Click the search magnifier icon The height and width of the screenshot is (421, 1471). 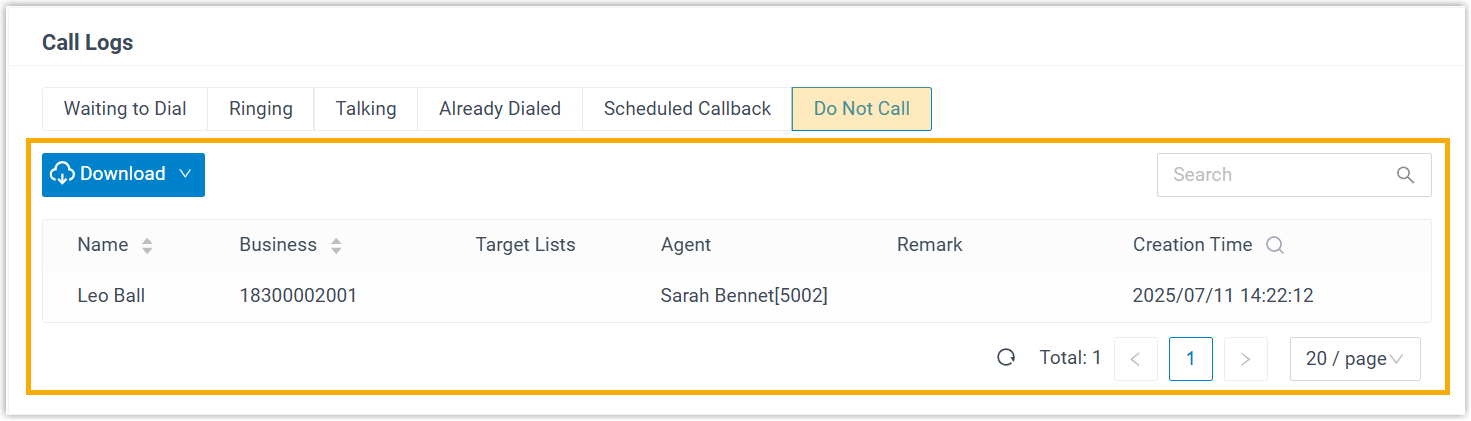point(1405,175)
